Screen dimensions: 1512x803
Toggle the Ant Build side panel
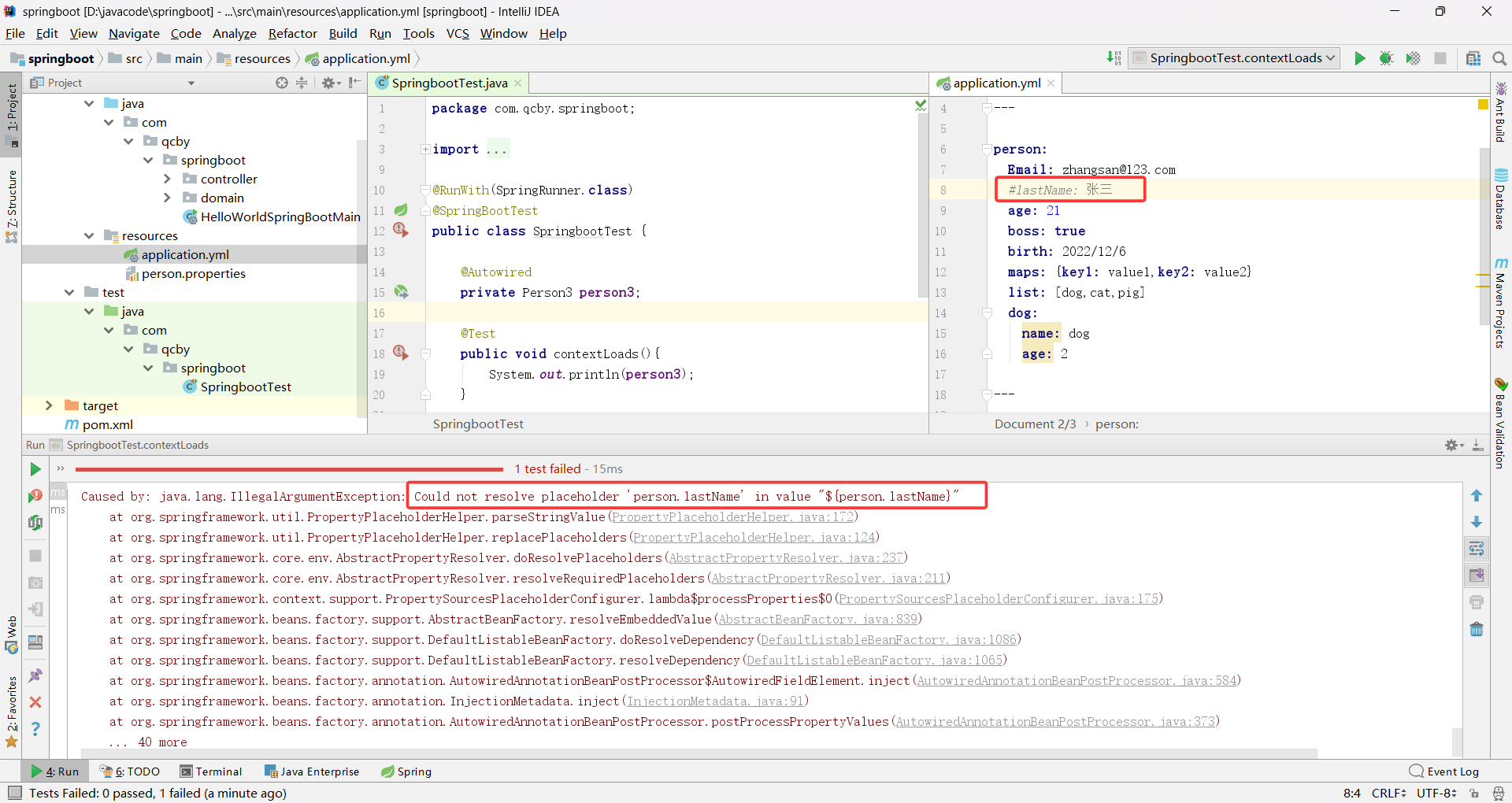(x=1501, y=112)
